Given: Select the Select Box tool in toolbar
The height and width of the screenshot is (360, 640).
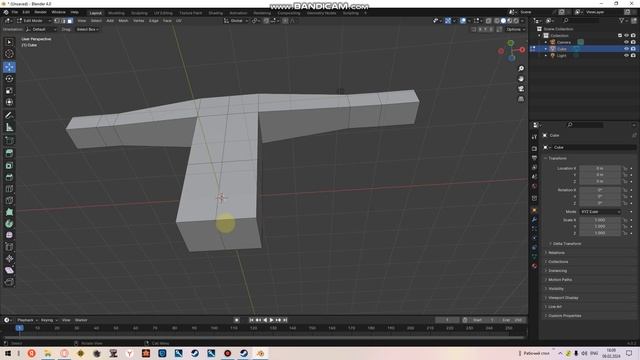Looking at the screenshot, I should pos(9,42).
